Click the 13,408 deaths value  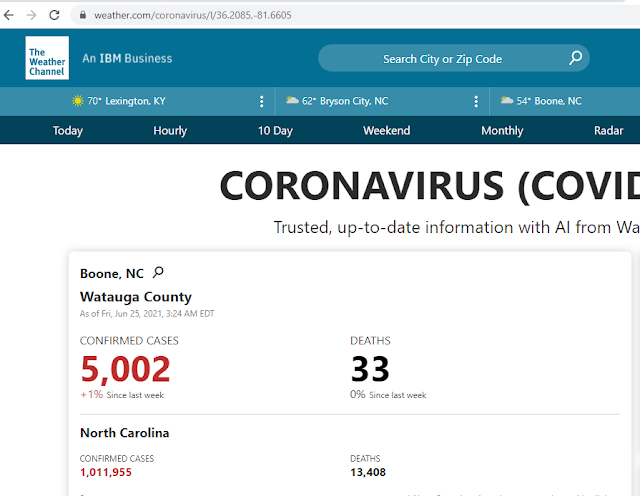coord(368,472)
